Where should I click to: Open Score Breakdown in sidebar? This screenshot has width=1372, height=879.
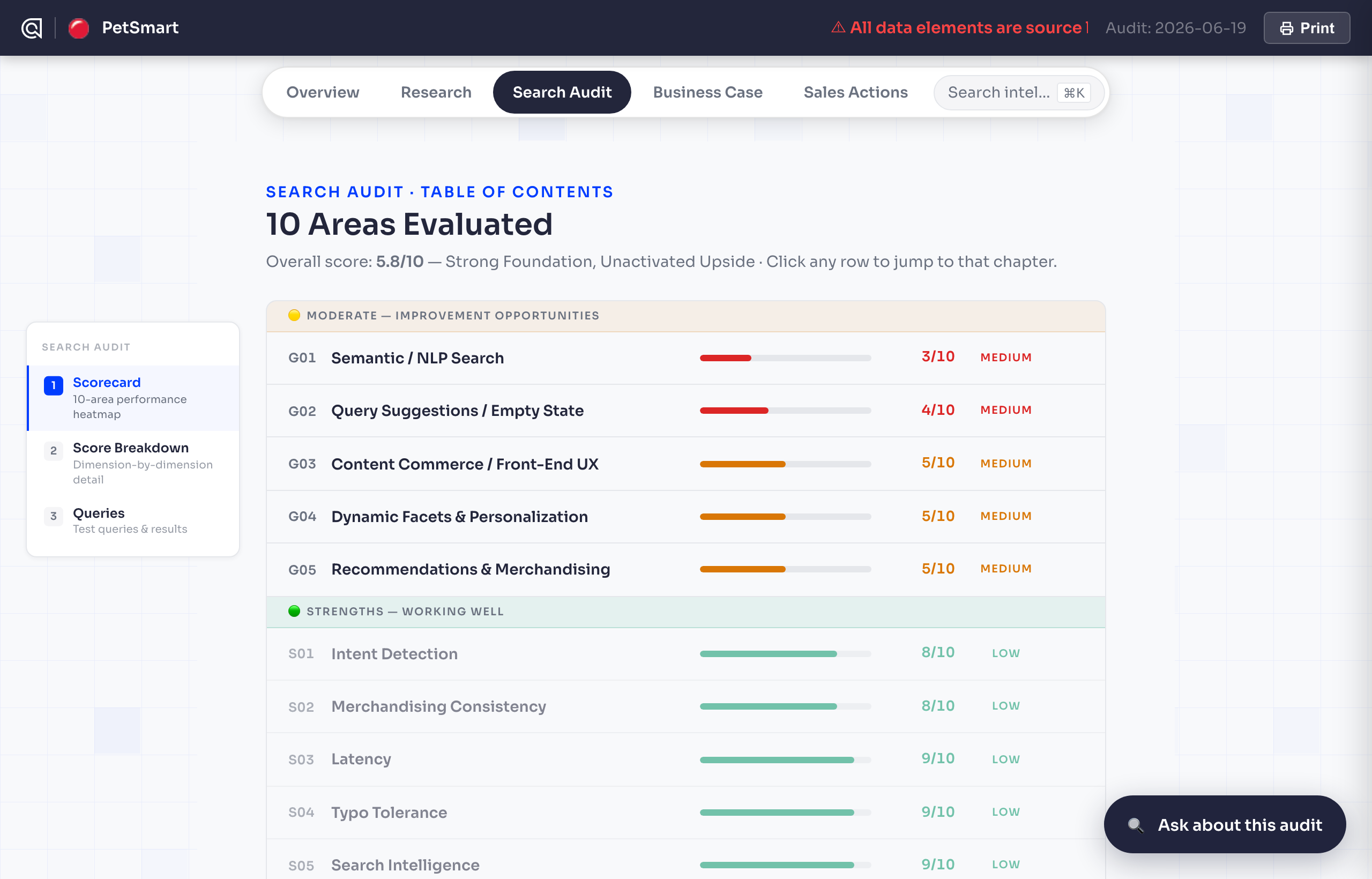click(133, 463)
